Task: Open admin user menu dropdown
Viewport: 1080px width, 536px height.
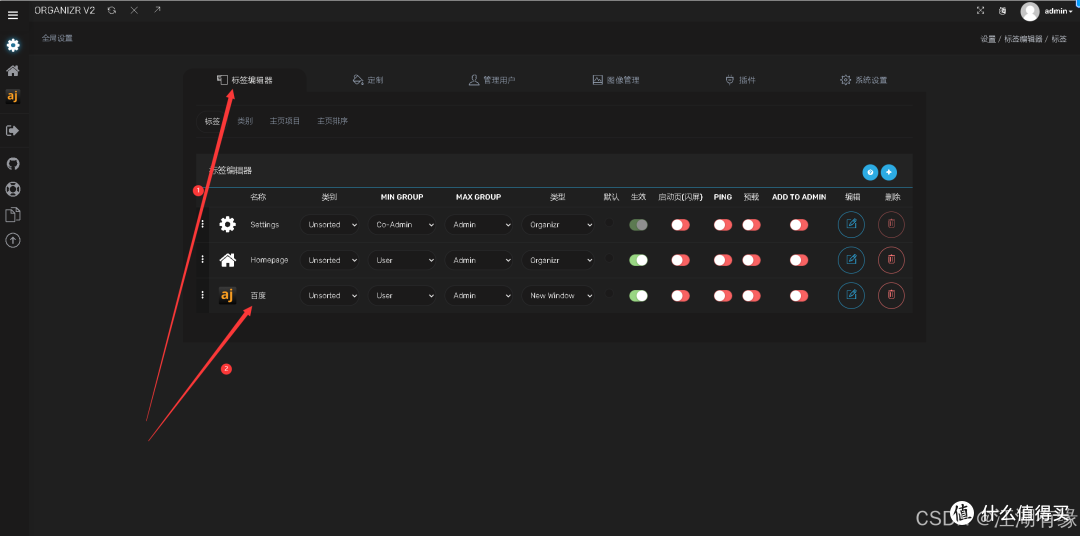Action: pos(1058,11)
